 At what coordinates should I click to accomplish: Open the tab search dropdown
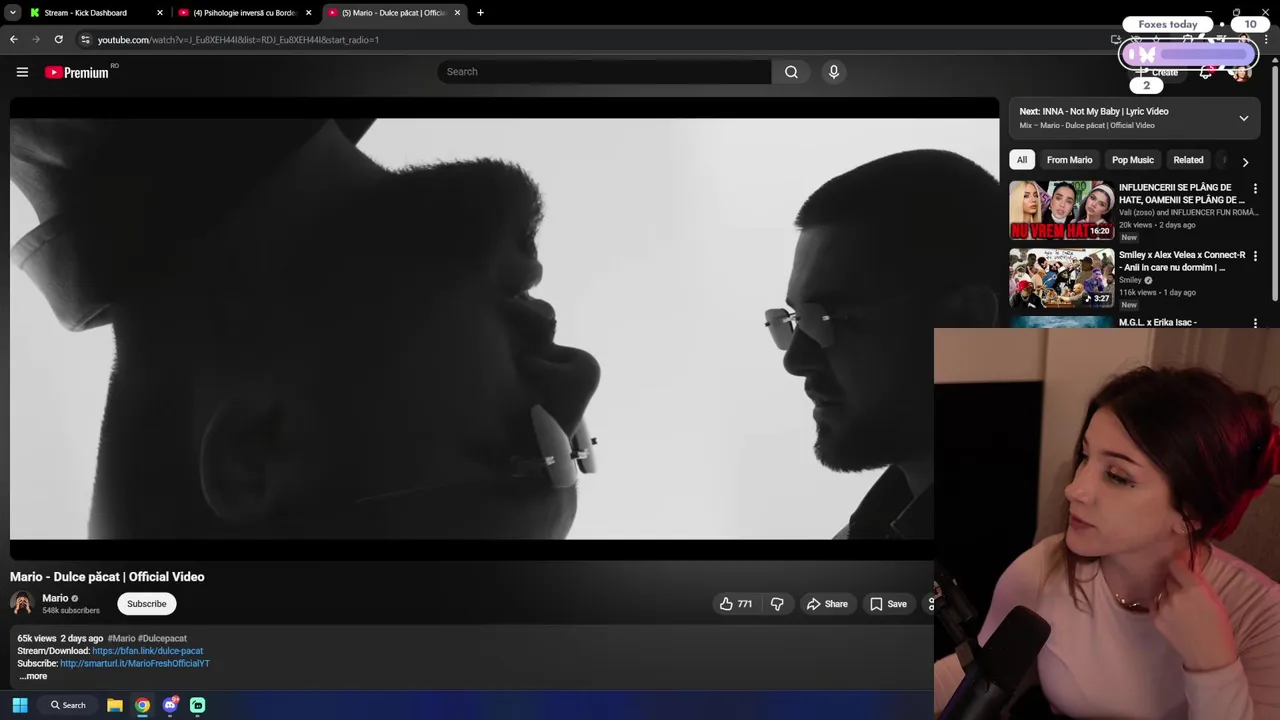pos(12,13)
